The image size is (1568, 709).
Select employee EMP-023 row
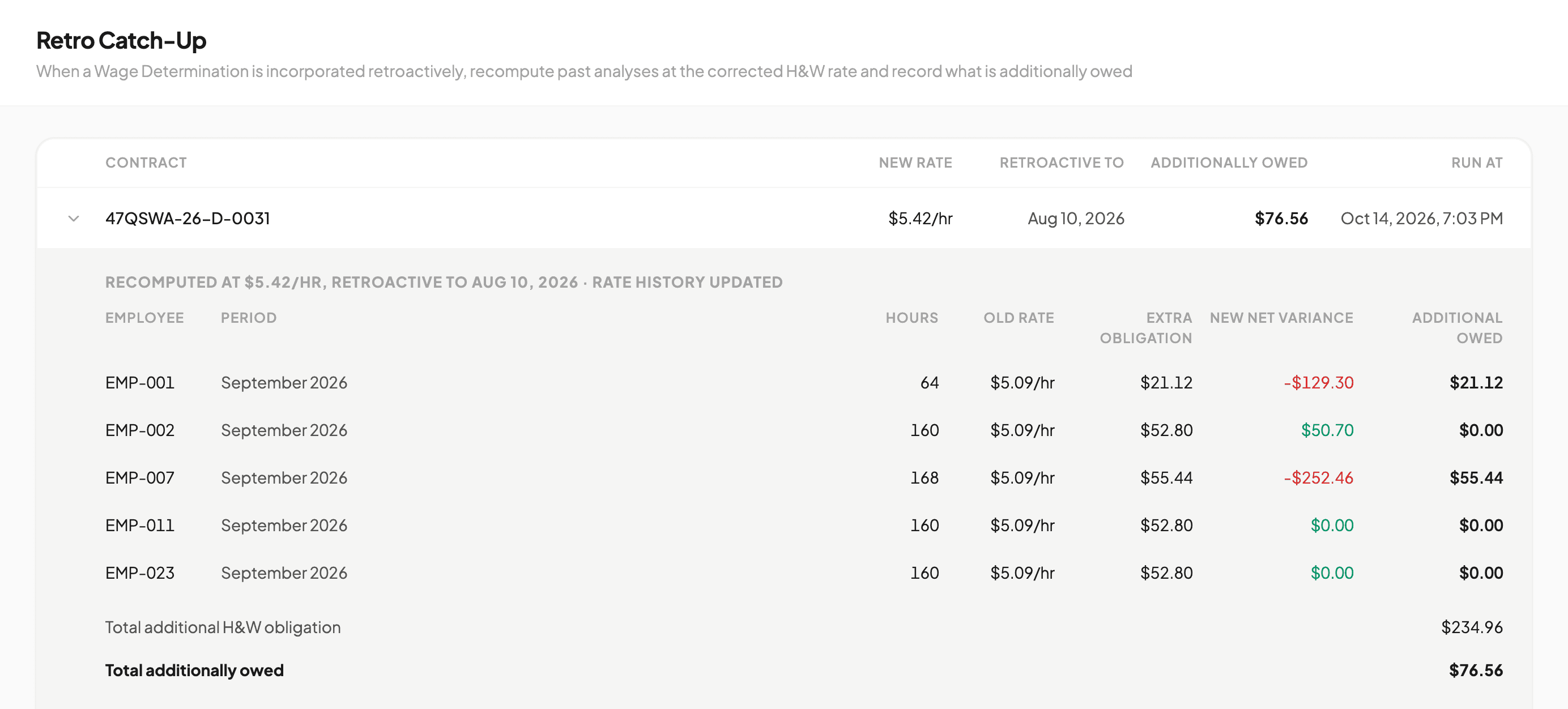803,573
